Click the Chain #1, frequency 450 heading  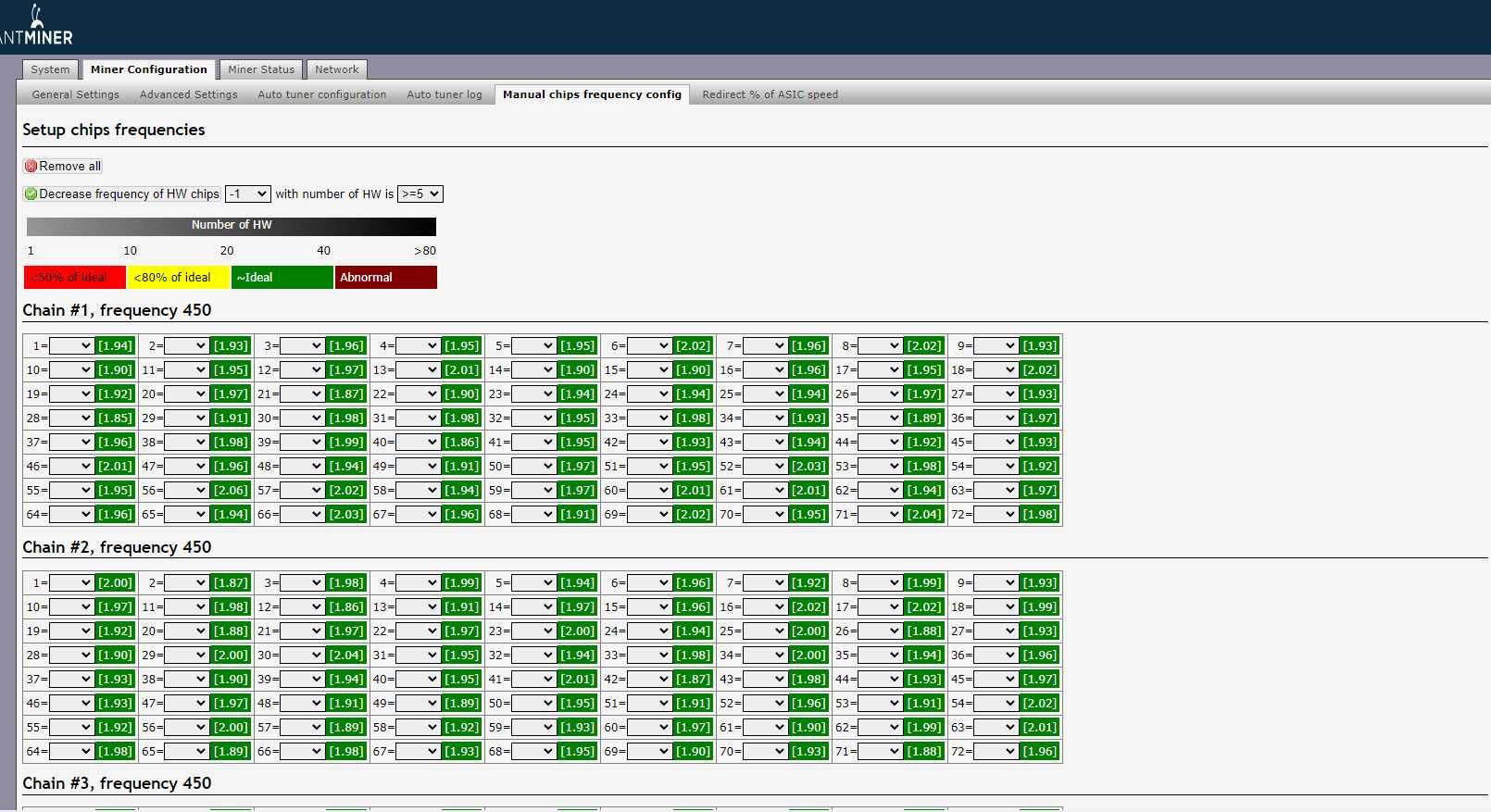[x=117, y=310]
